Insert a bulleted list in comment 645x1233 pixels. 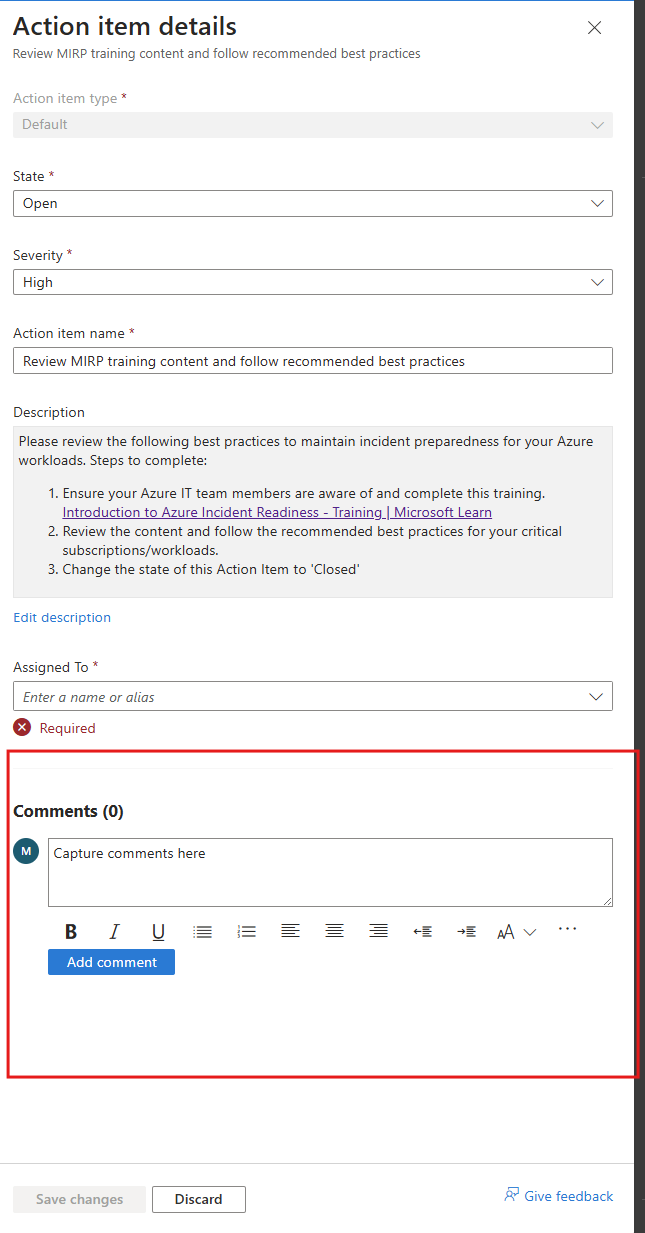(x=202, y=931)
